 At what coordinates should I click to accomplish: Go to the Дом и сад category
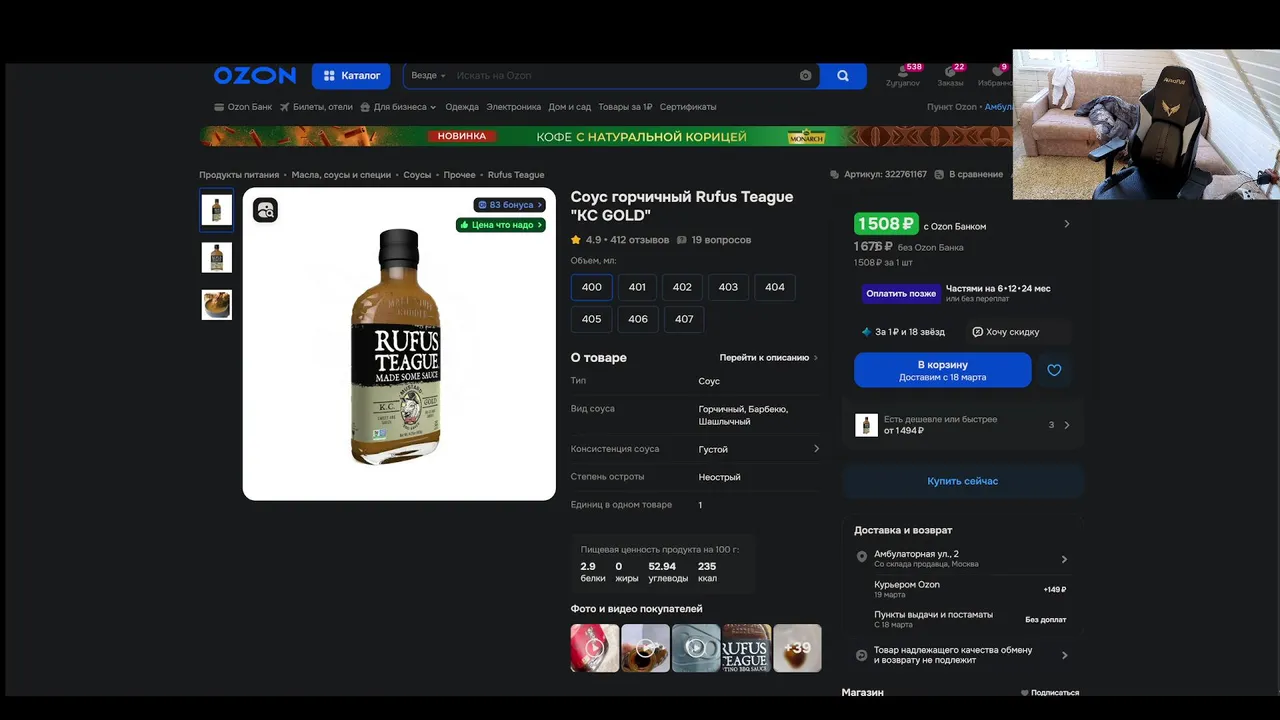pyautogui.click(x=570, y=107)
